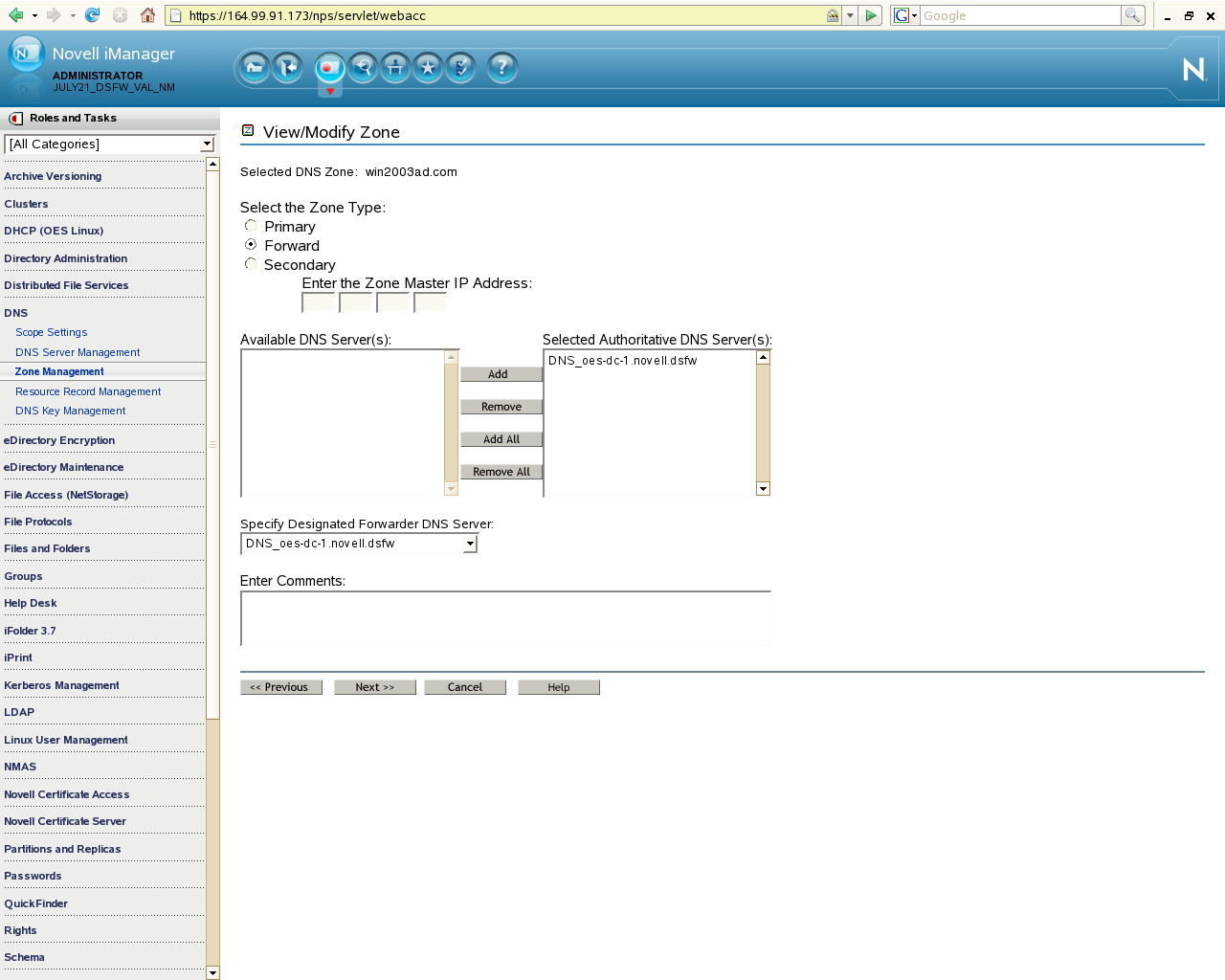Click the browser Forward arrow
This screenshot has height=980, width=1225.
point(54,15)
